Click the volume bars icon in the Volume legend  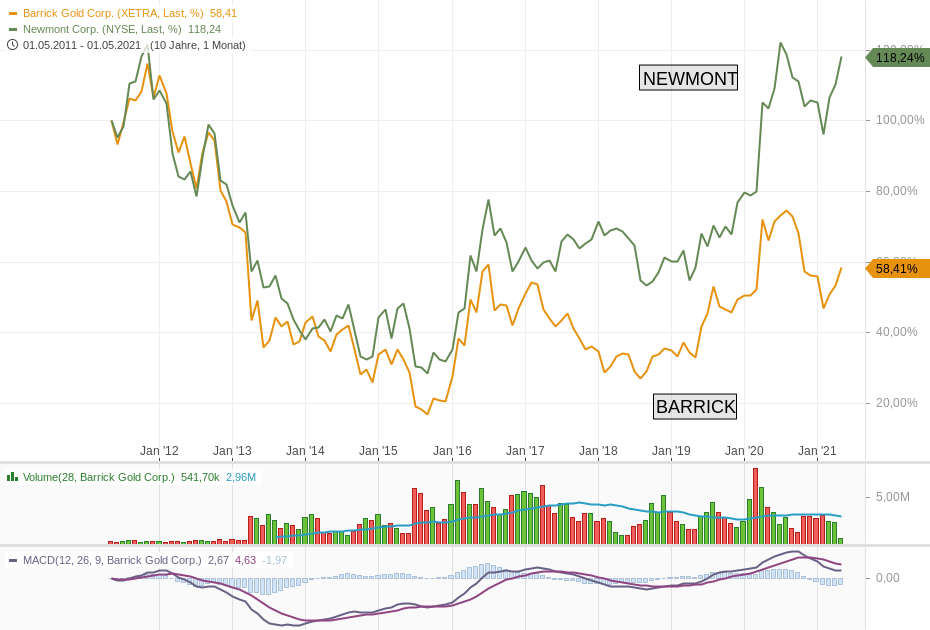pos(12,477)
